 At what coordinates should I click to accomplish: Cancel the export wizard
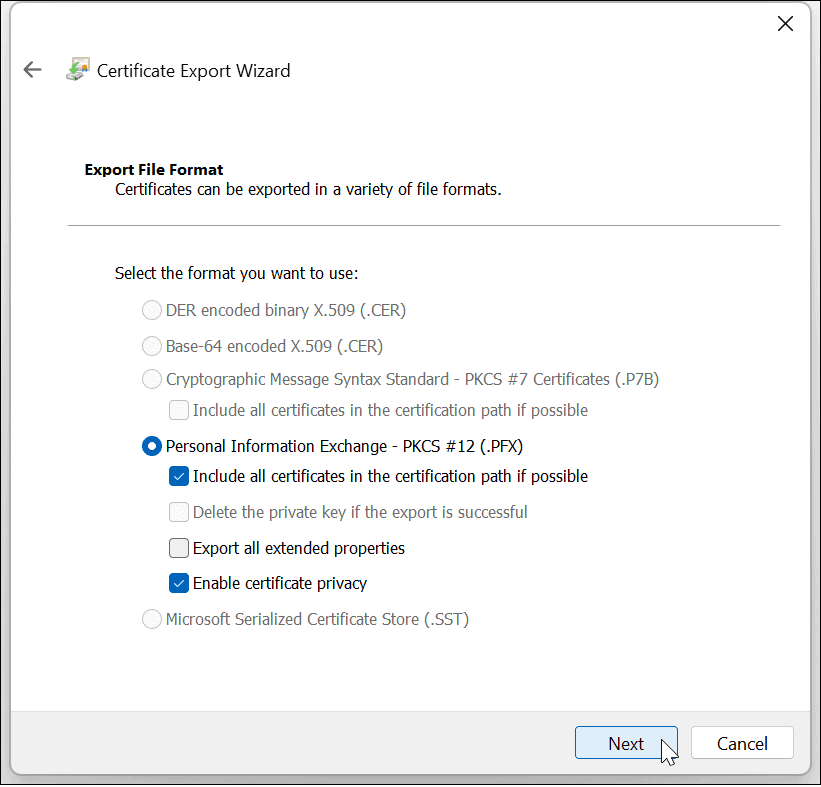pos(742,743)
